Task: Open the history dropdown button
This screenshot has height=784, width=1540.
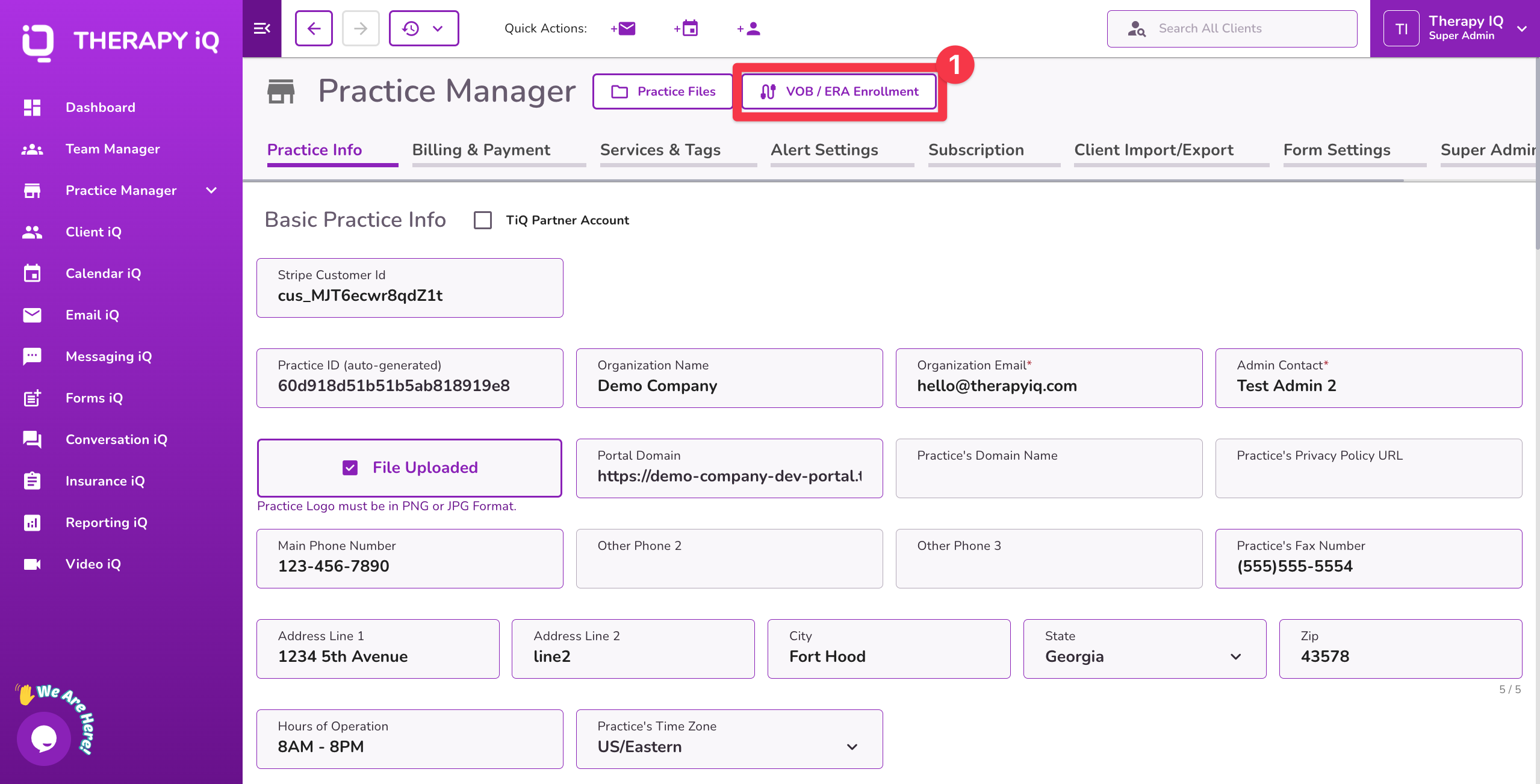Action: pyautogui.click(x=423, y=28)
